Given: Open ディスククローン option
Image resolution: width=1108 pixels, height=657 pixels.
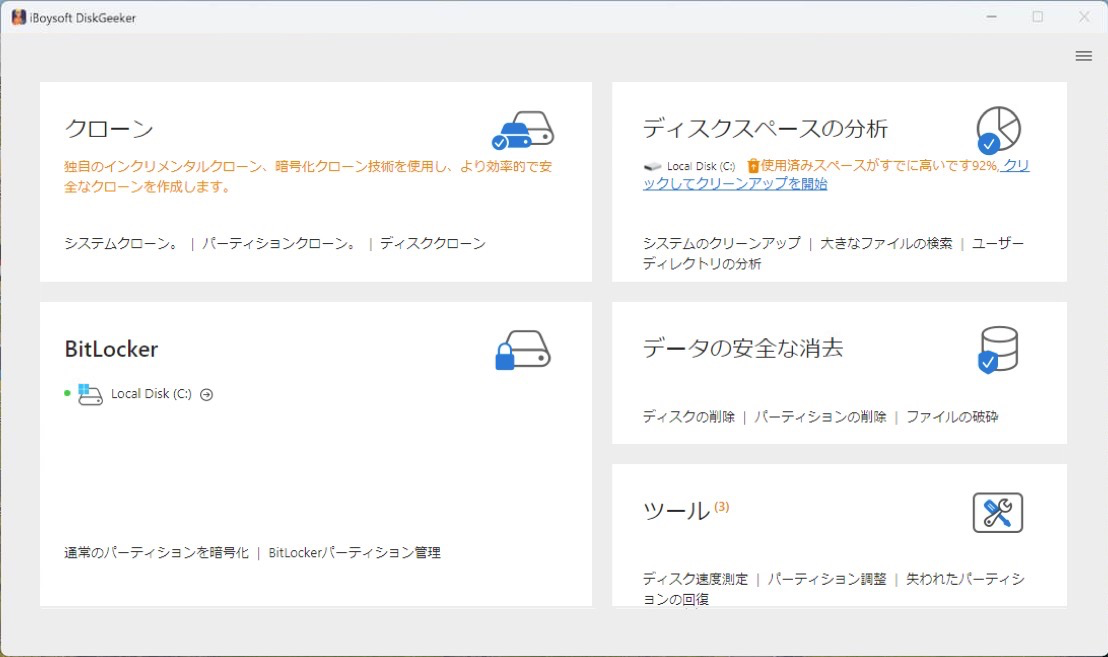Looking at the screenshot, I should click(432, 243).
